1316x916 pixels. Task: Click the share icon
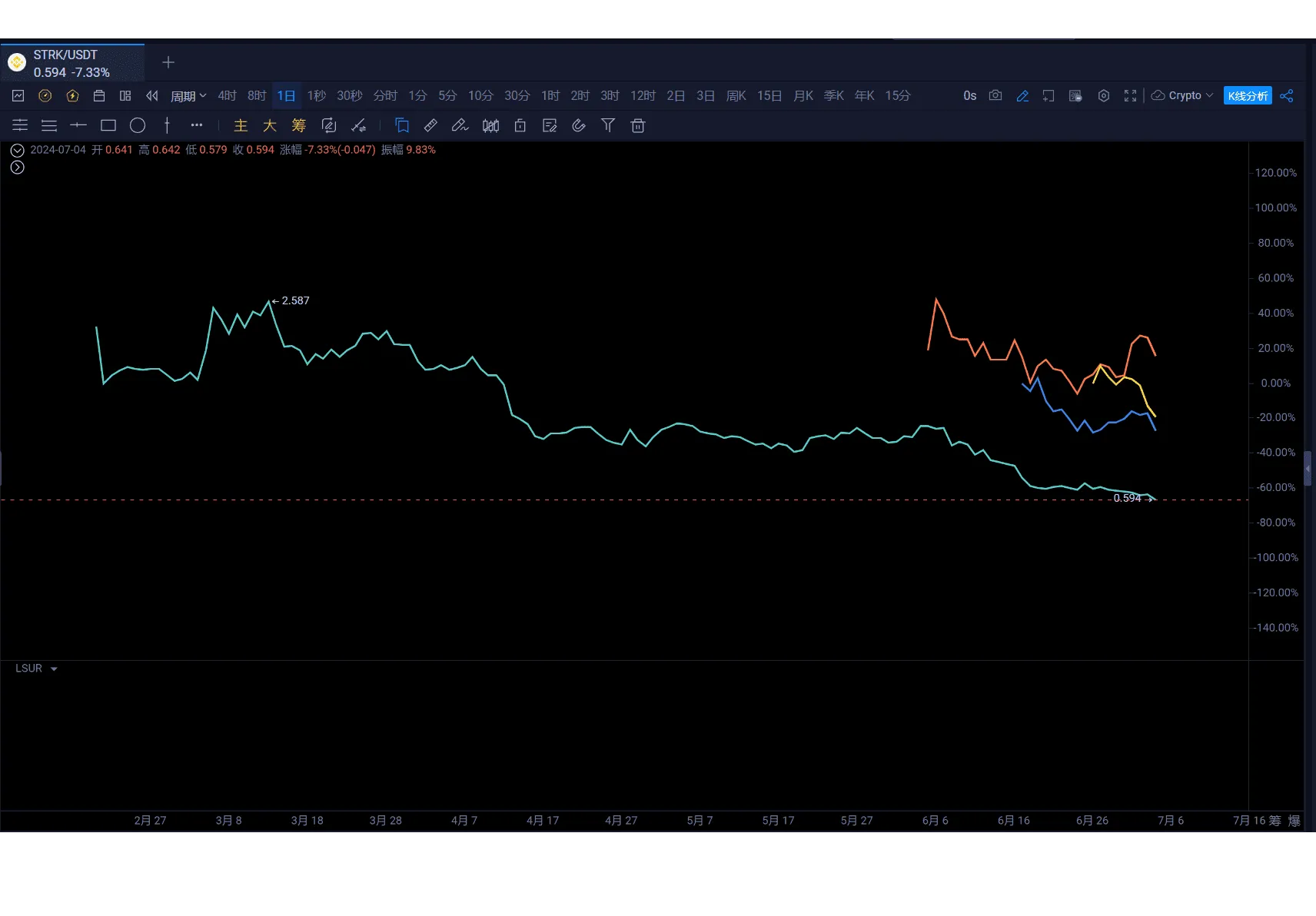click(x=1287, y=95)
